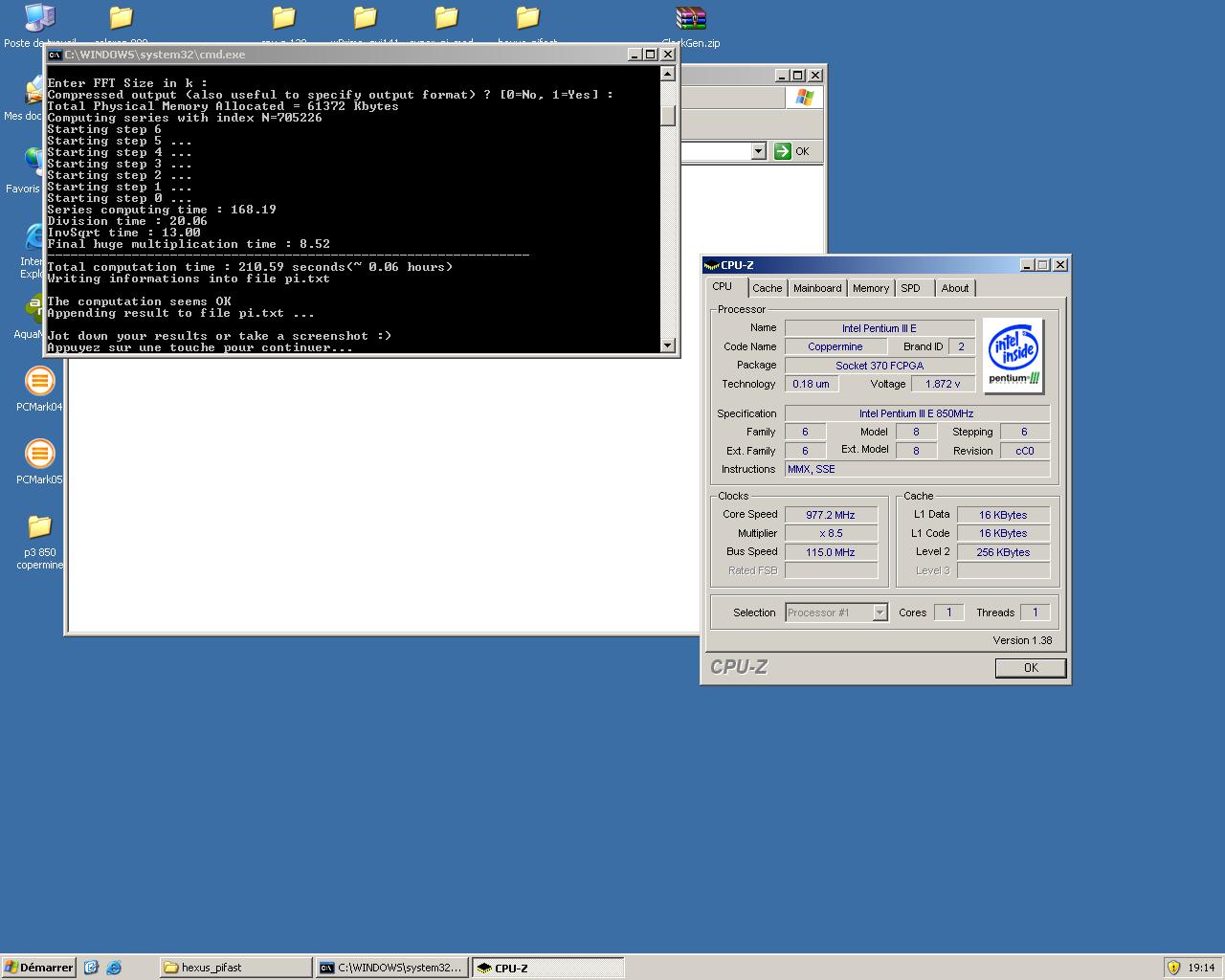Expand the Explorer address bar dropdown
This screenshot has height=980, width=1225.
(758, 151)
